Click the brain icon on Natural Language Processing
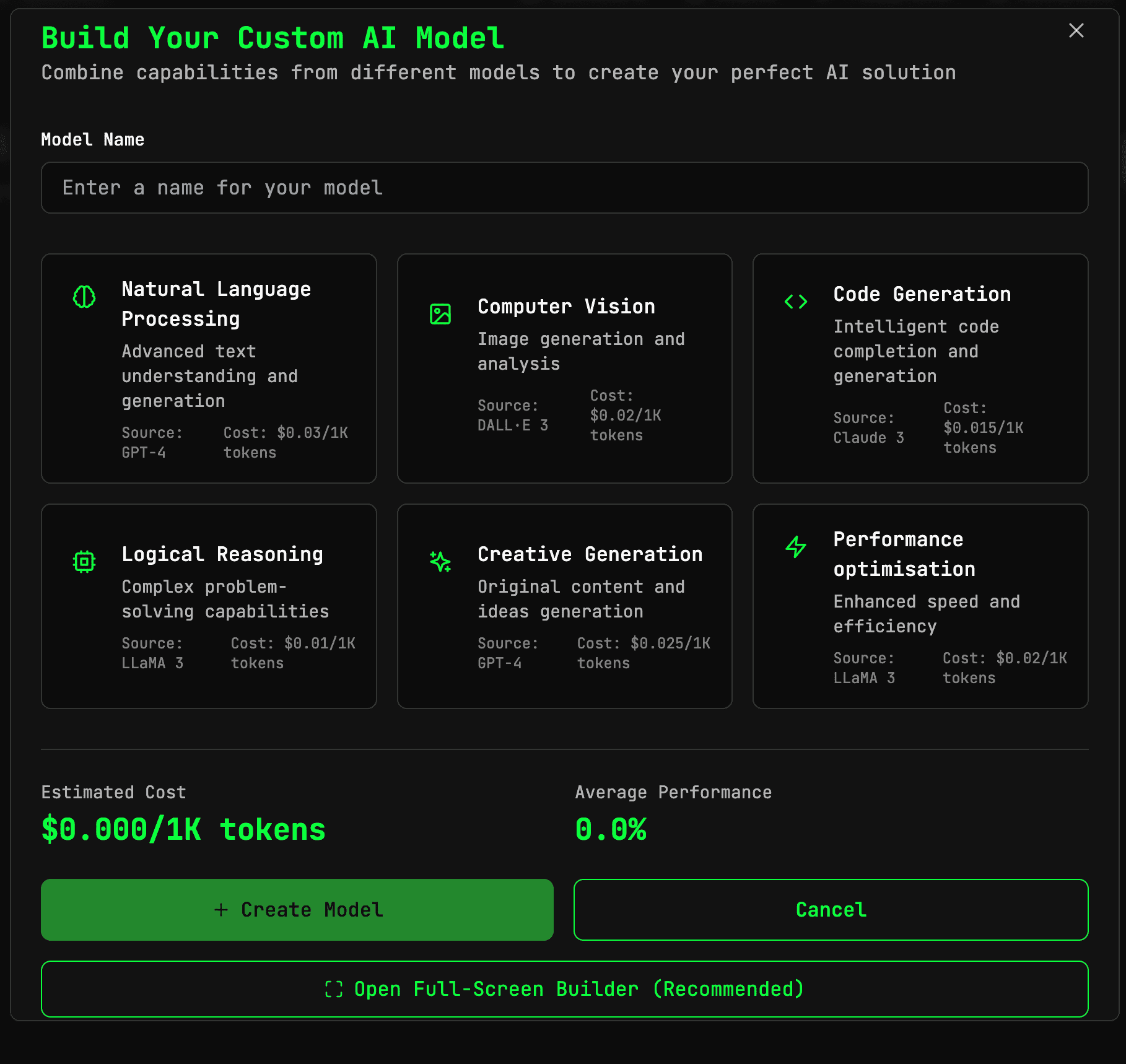The height and width of the screenshot is (1064, 1126). pyautogui.click(x=84, y=297)
